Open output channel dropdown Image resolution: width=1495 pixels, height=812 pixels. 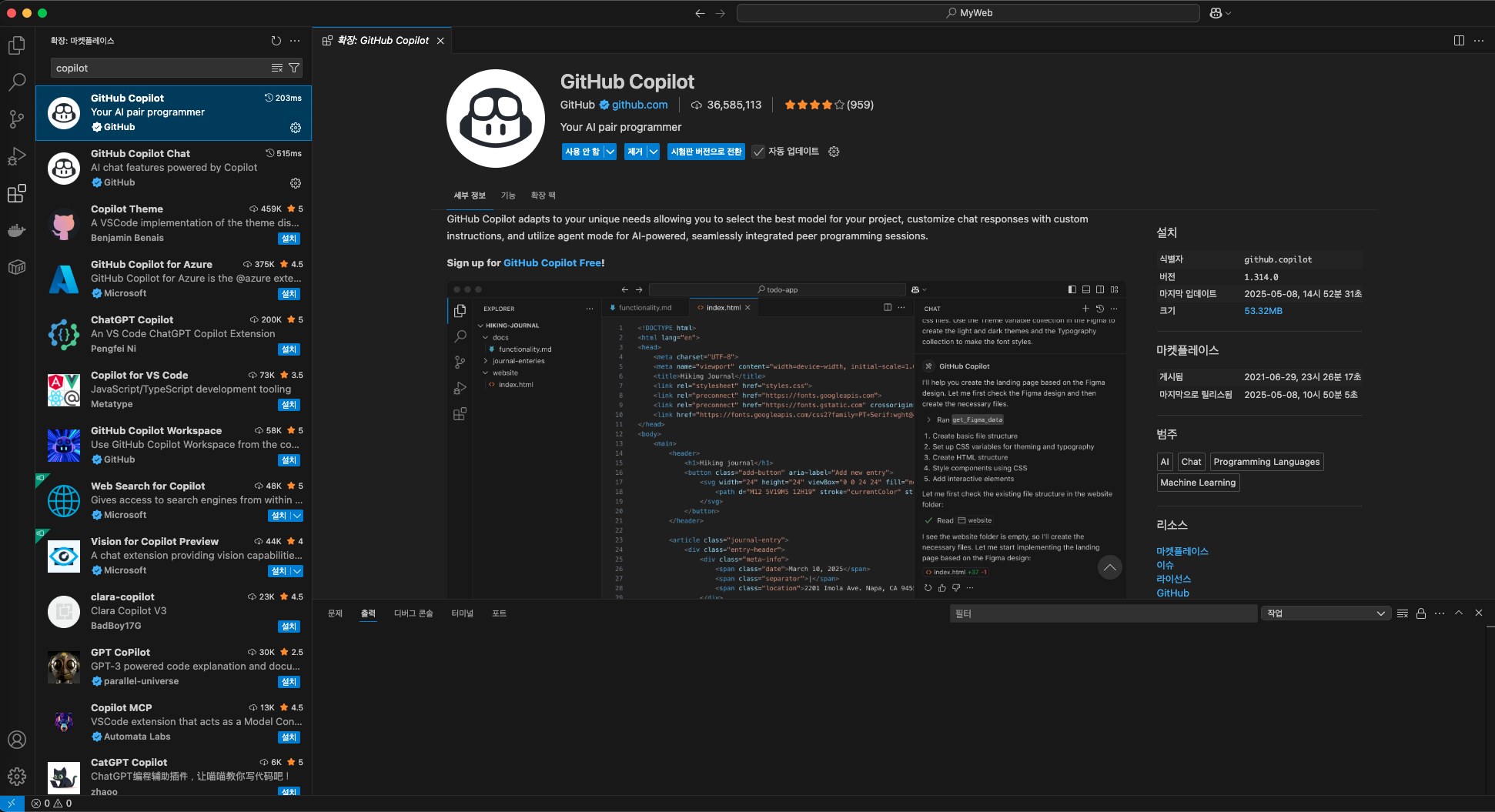(1326, 613)
